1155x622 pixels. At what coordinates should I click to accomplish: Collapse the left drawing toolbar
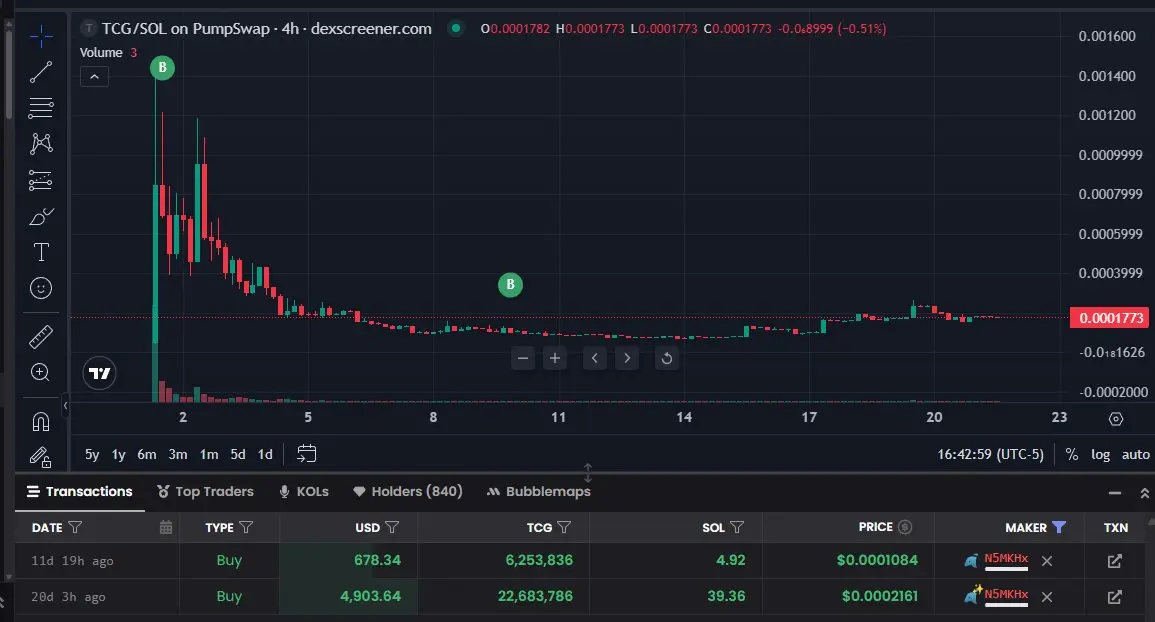tap(66, 405)
